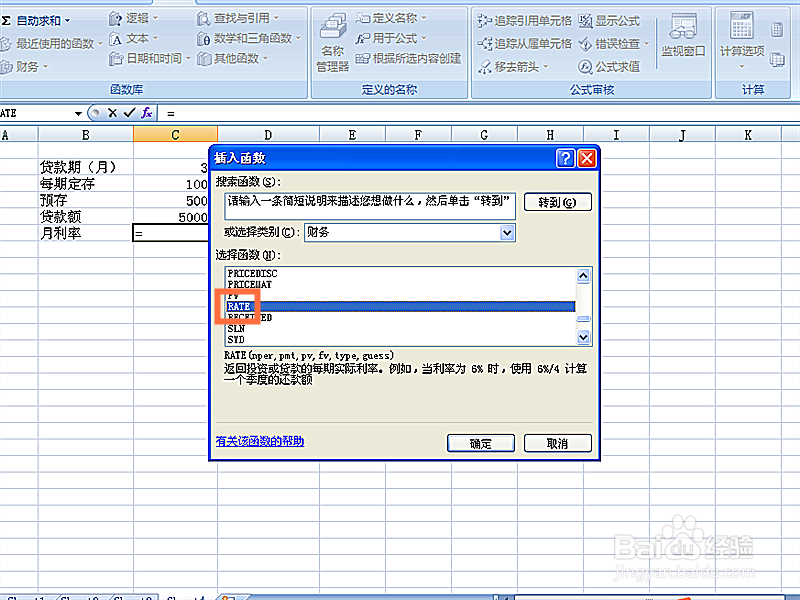Select column H header
The width and height of the screenshot is (800, 600).
[x=550, y=135]
